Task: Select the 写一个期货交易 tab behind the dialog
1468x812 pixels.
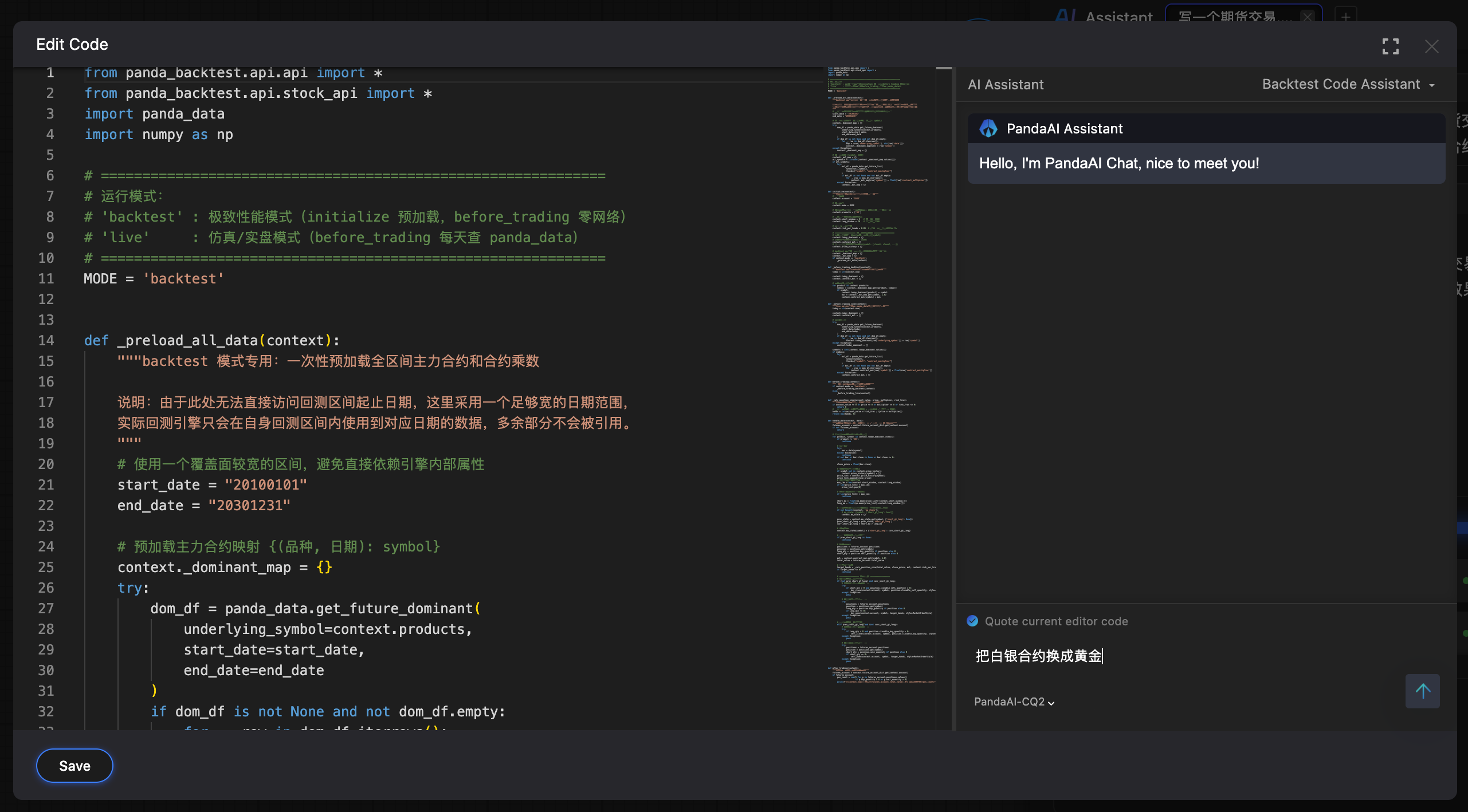Action: pyautogui.click(x=1232, y=16)
